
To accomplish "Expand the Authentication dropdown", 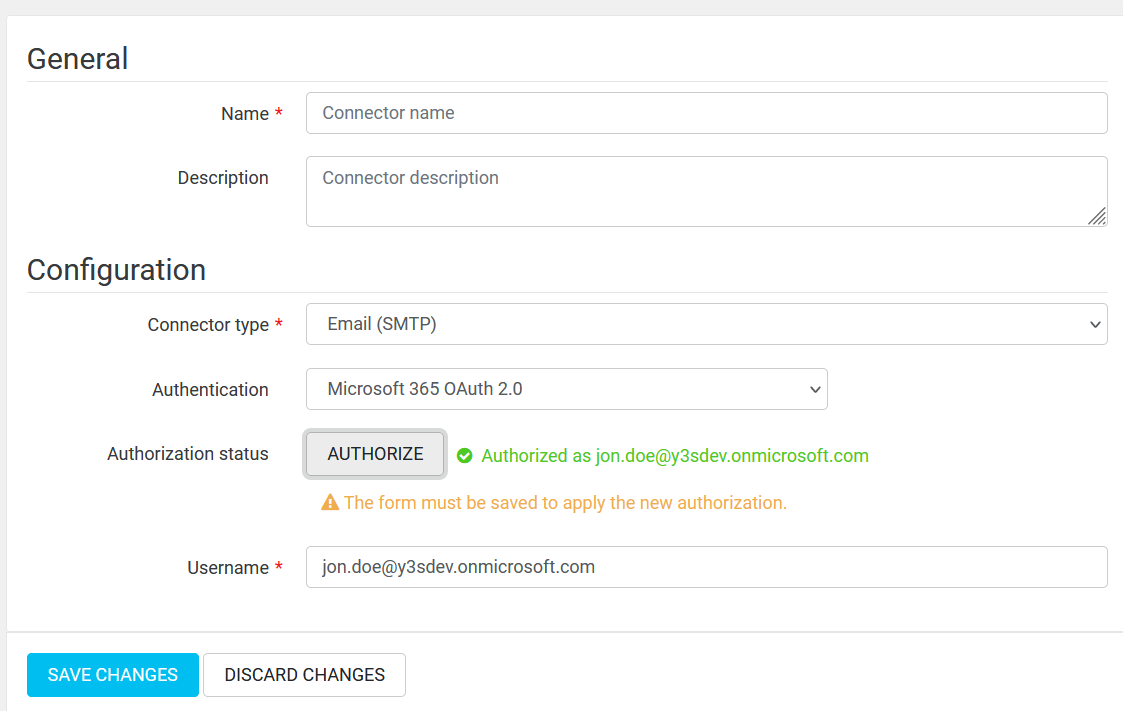I will [x=566, y=389].
